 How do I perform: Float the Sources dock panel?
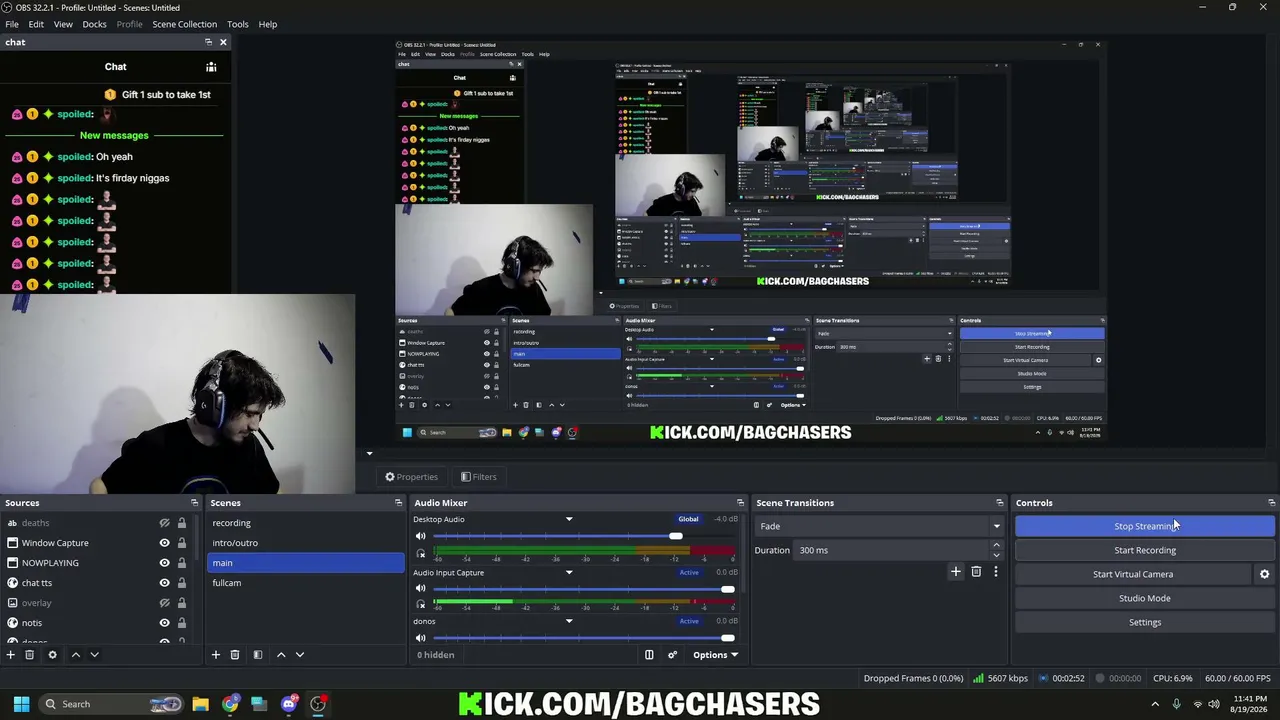tap(194, 503)
